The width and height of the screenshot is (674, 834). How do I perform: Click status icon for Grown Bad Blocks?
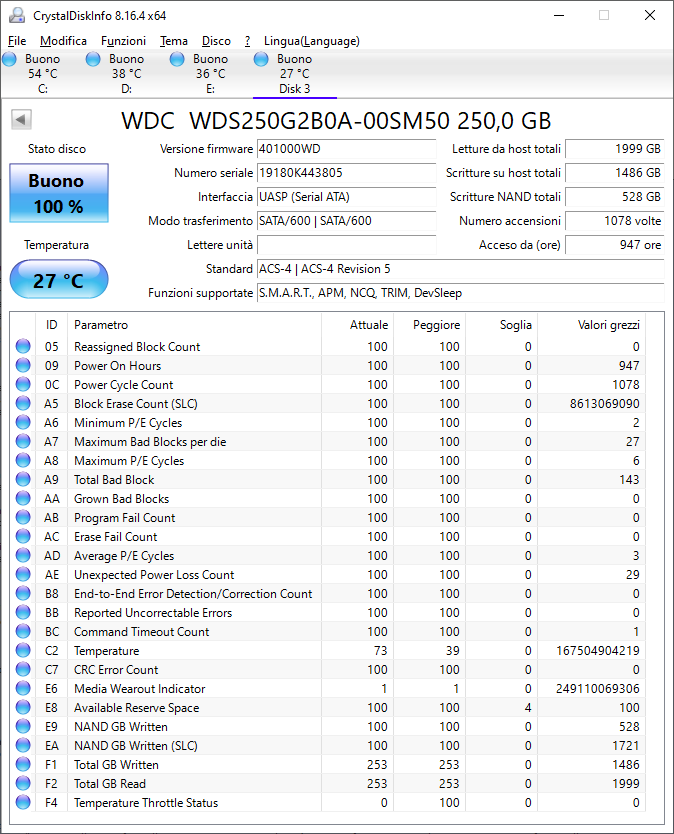[x=23, y=498]
